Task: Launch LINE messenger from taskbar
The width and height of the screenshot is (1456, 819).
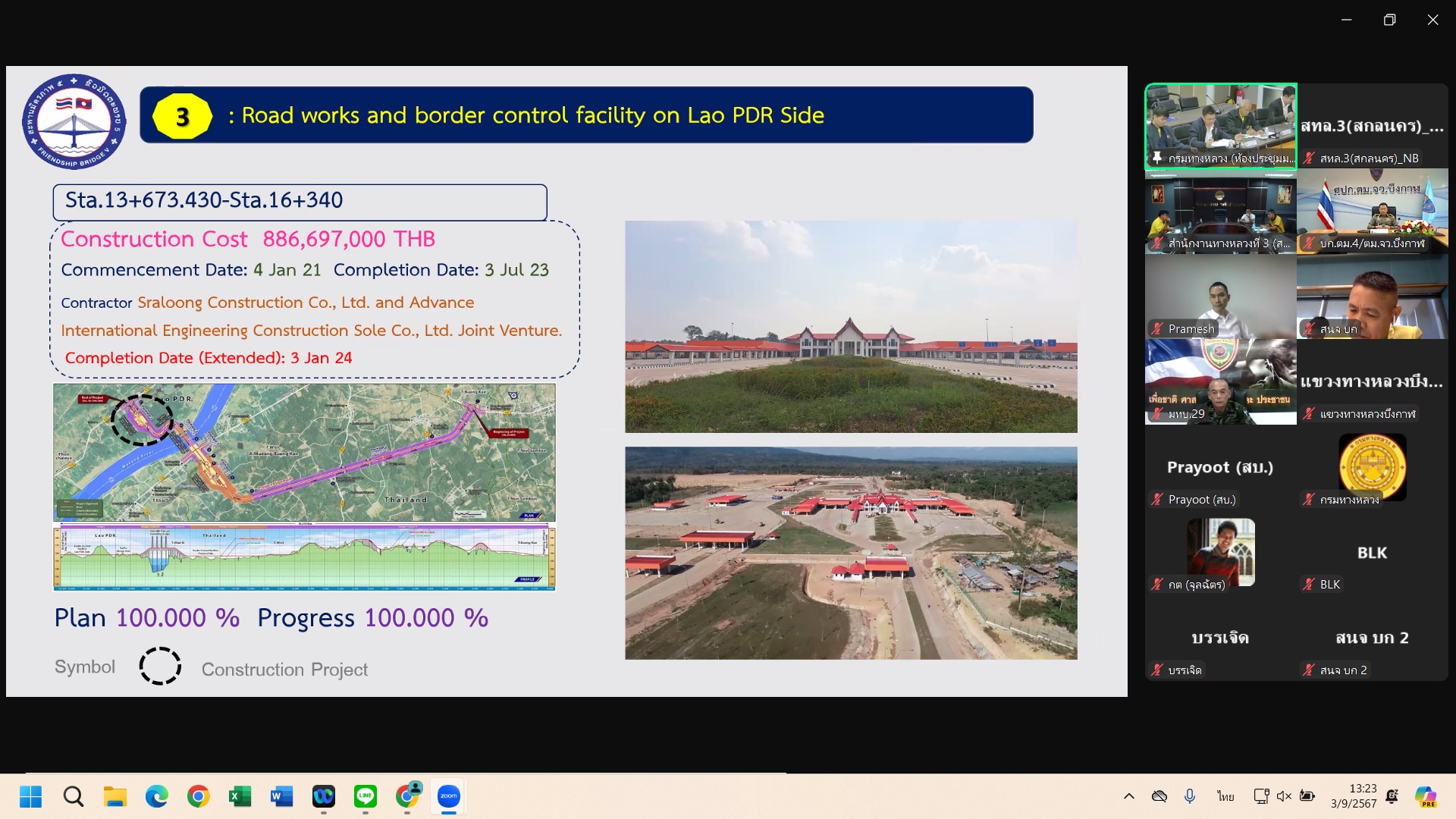Action: pos(366,796)
